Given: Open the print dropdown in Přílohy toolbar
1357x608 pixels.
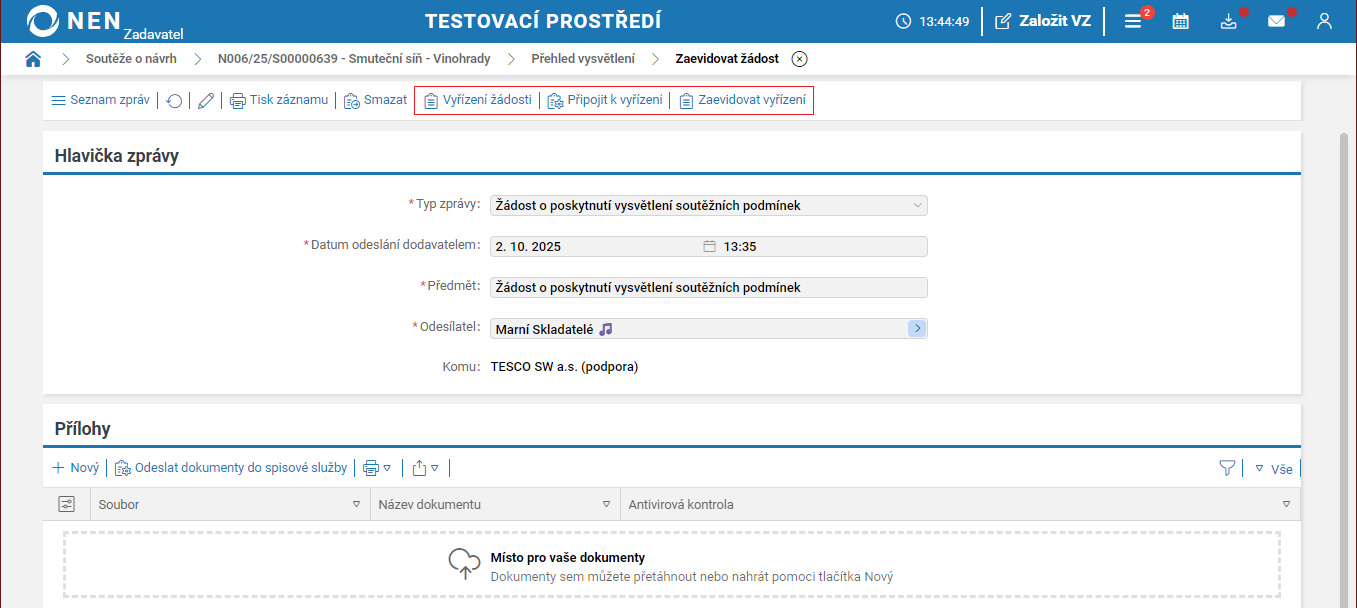Looking at the screenshot, I should (376, 468).
